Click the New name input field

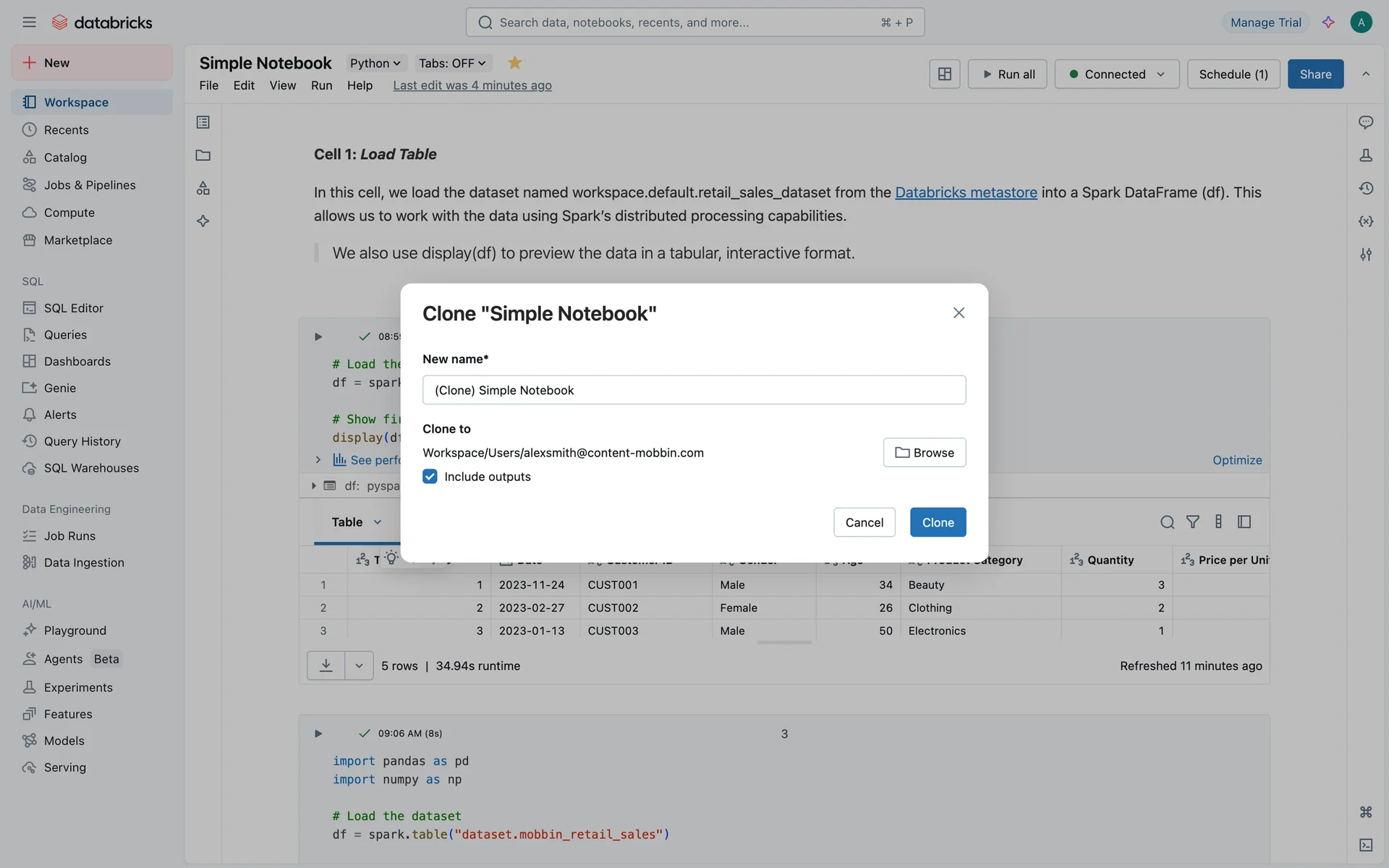[694, 391]
